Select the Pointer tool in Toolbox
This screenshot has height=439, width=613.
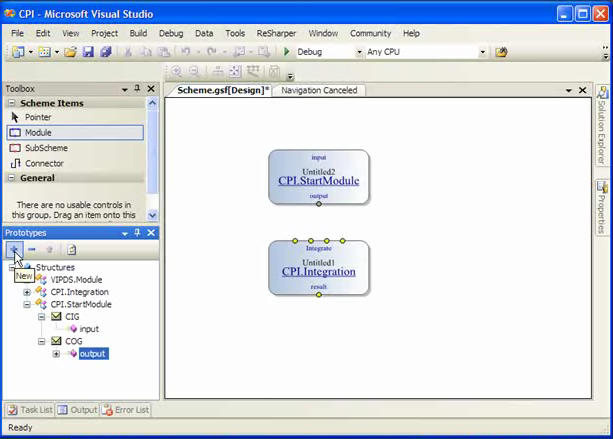38,117
